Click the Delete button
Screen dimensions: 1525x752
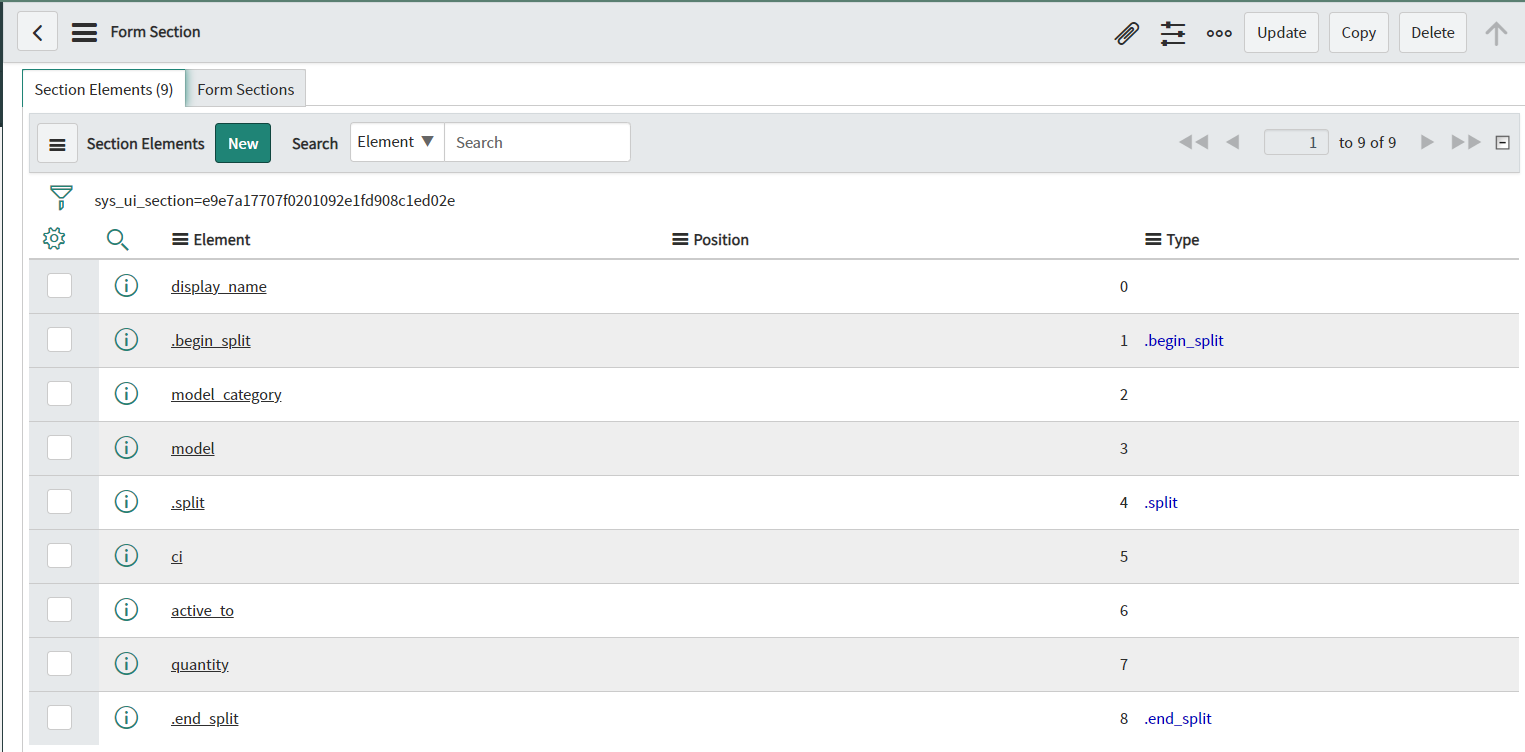pyautogui.click(x=1432, y=33)
